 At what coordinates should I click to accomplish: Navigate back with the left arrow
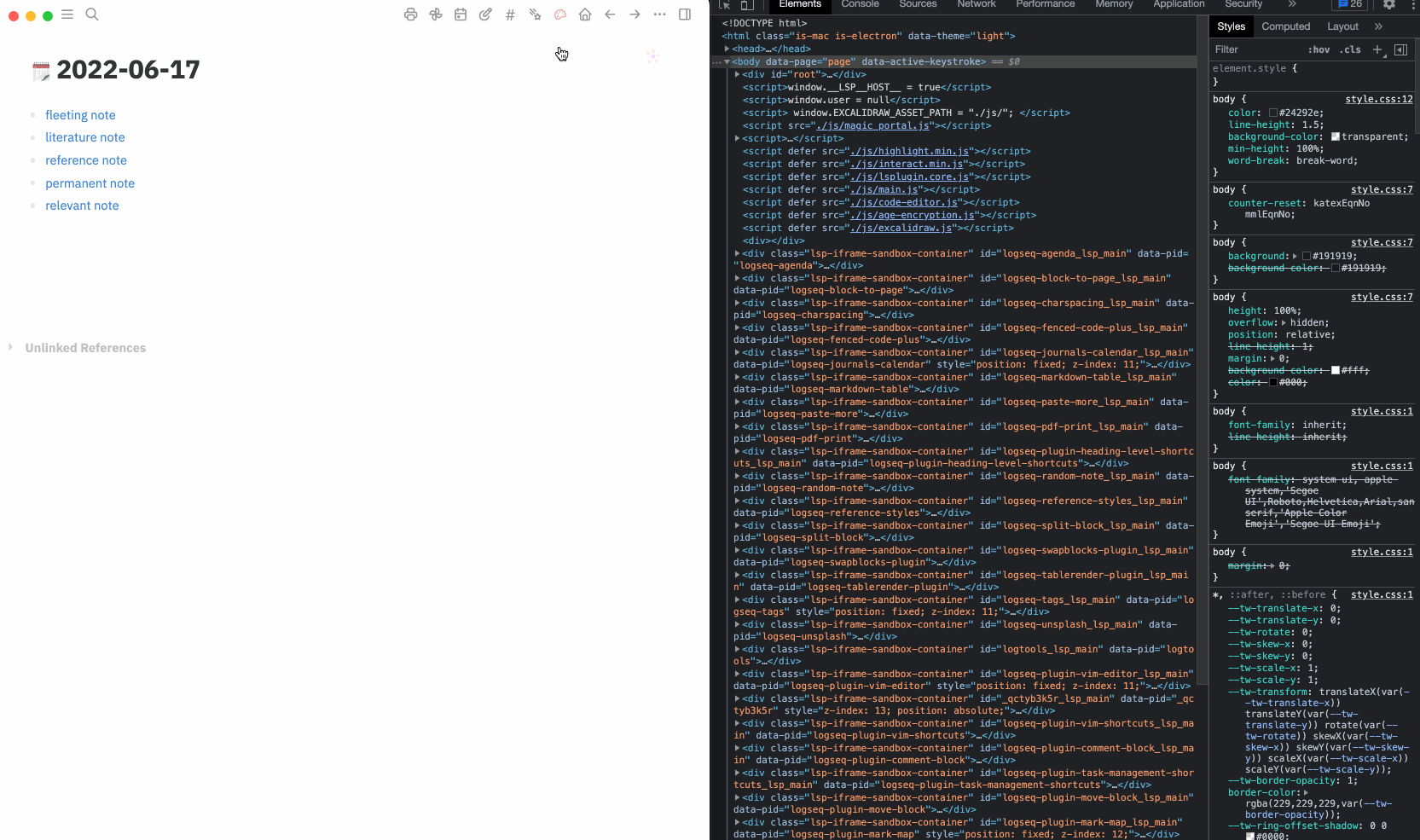(610, 14)
